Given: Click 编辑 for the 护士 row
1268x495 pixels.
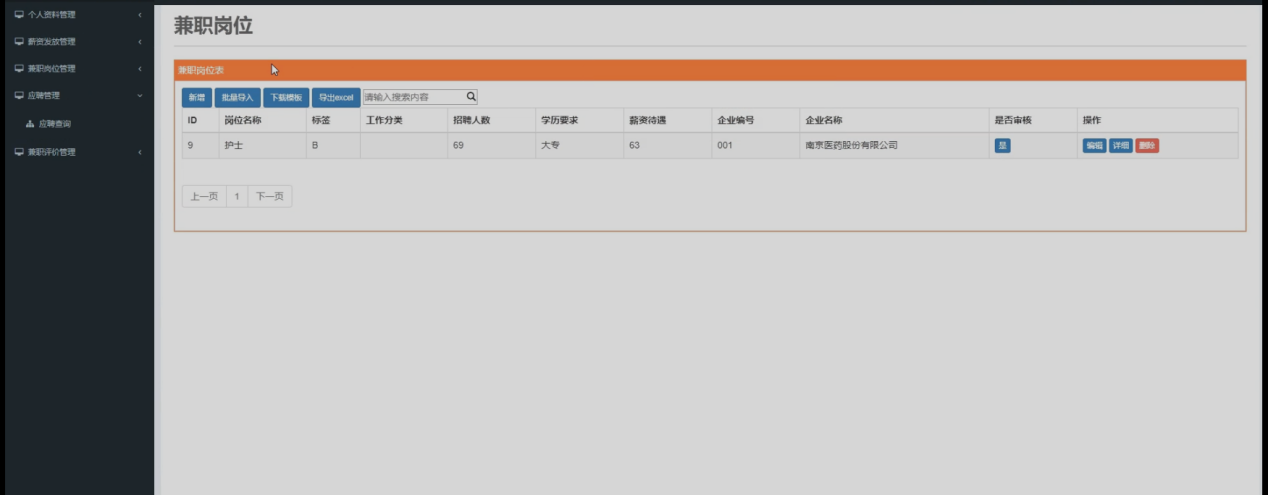Looking at the screenshot, I should click(x=1094, y=145).
